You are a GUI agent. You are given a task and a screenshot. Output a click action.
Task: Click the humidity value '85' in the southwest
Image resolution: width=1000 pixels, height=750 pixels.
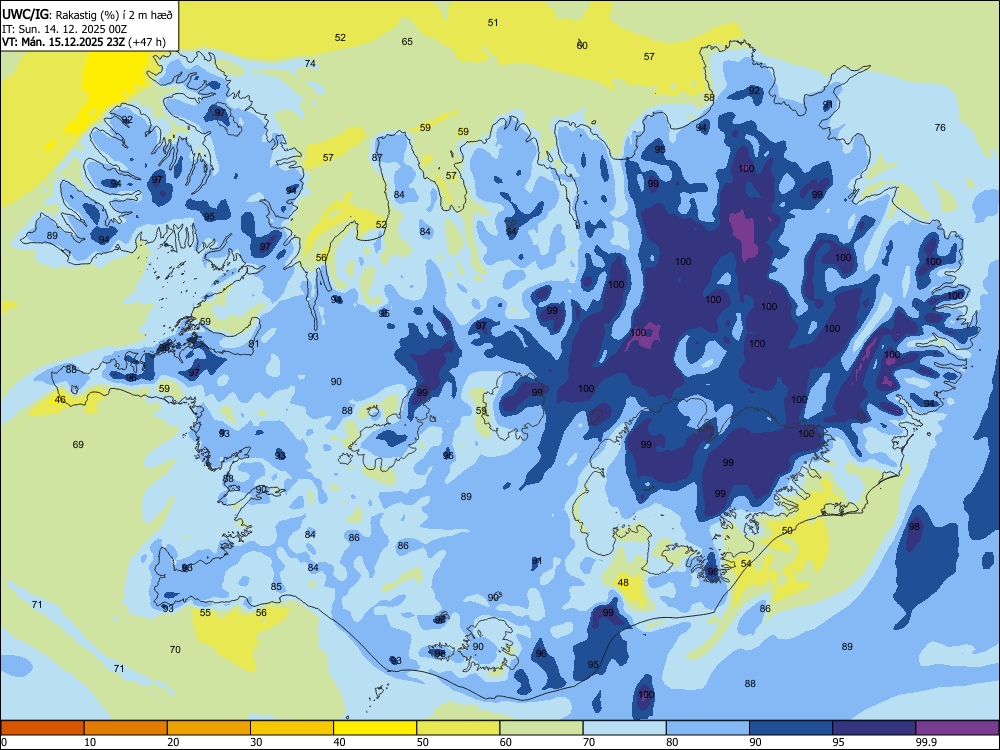(276, 587)
